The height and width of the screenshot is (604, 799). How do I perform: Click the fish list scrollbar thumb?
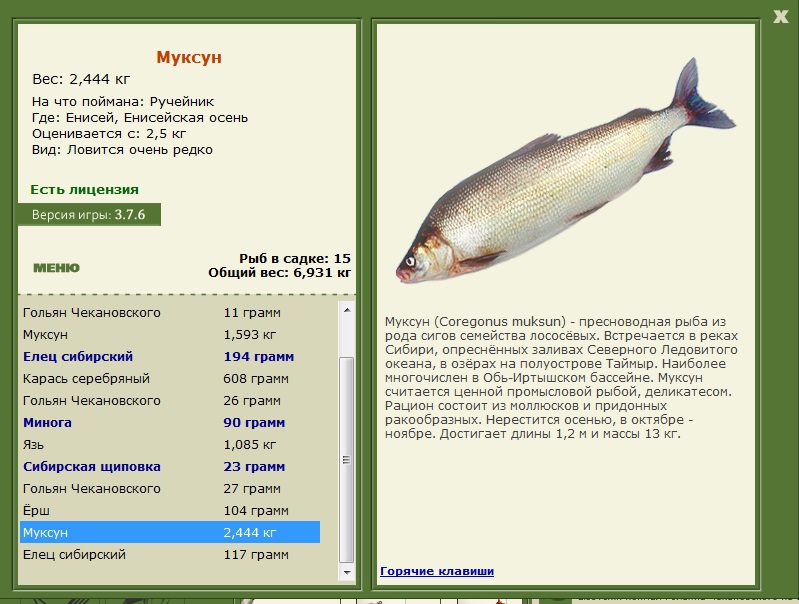coord(347,460)
